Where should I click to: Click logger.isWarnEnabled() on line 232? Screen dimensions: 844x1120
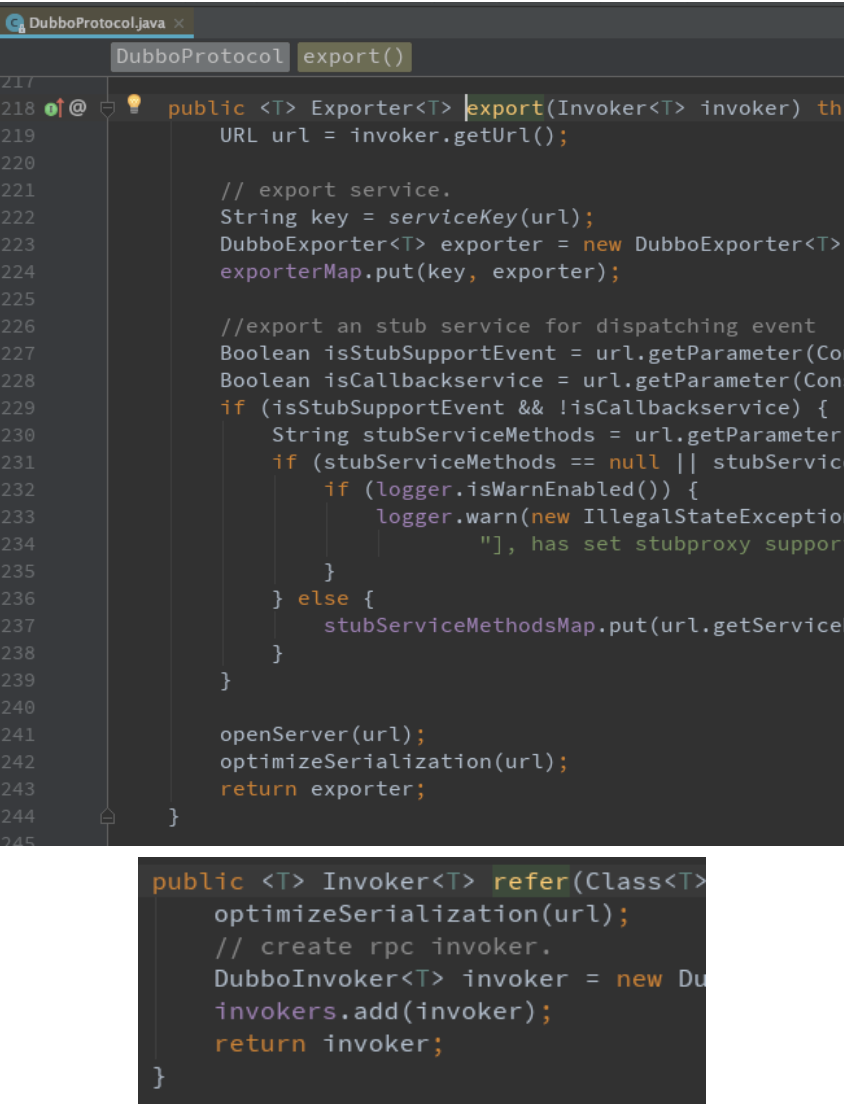[523, 489]
